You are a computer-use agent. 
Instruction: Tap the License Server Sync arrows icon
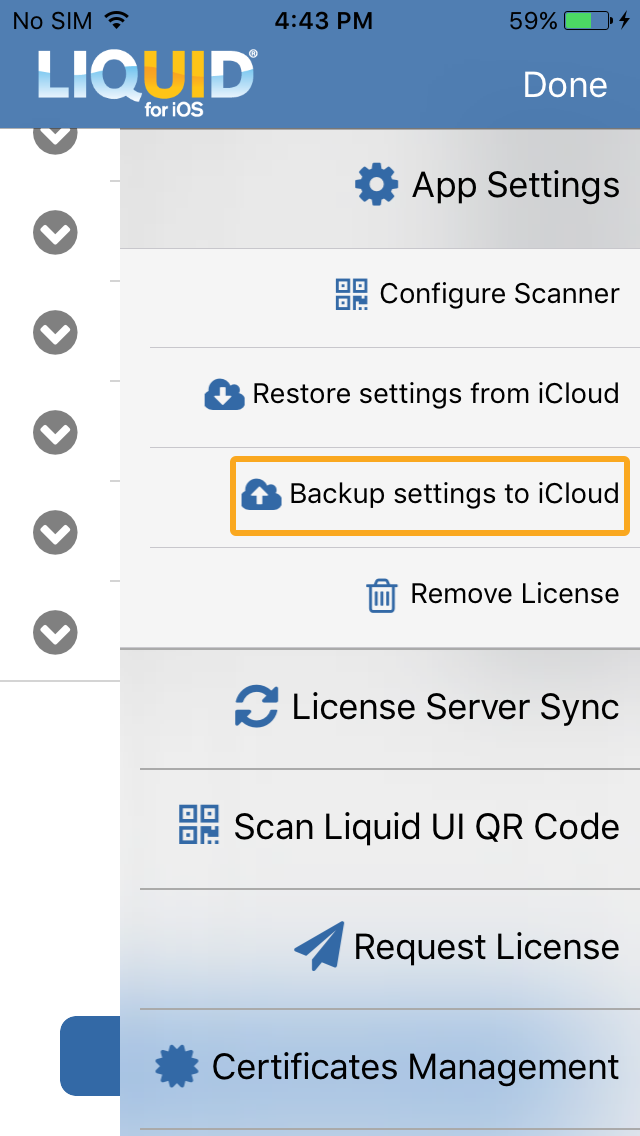pyautogui.click(x=257, y=707)
